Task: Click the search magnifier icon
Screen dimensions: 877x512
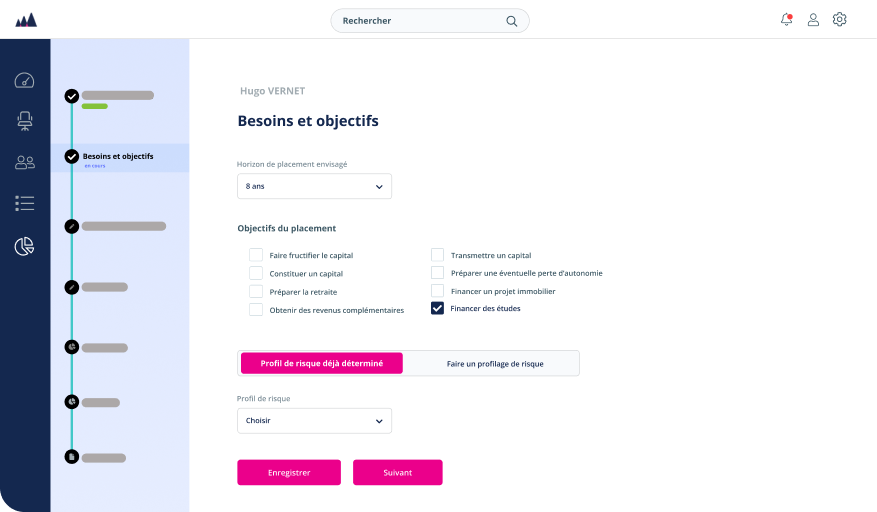Action: [x=511, y=21]
